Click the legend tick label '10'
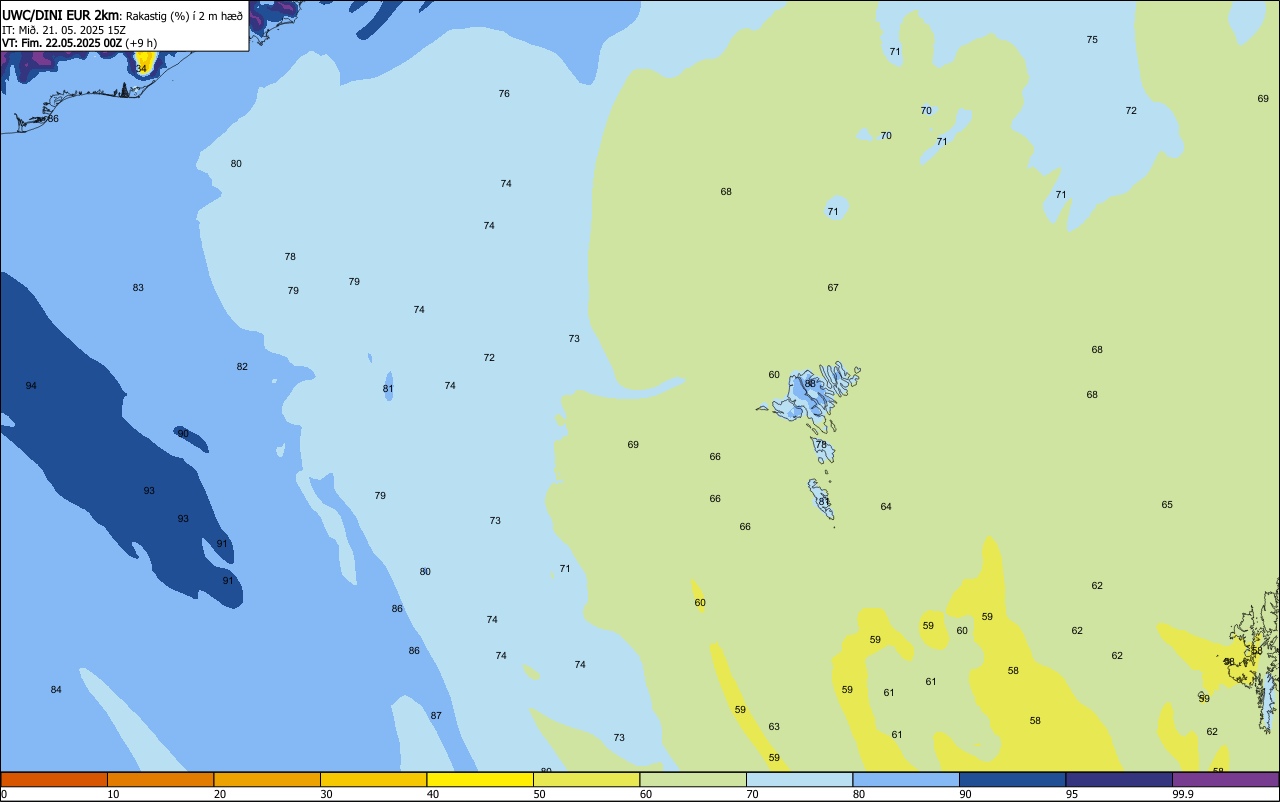 tap(113, 794)
